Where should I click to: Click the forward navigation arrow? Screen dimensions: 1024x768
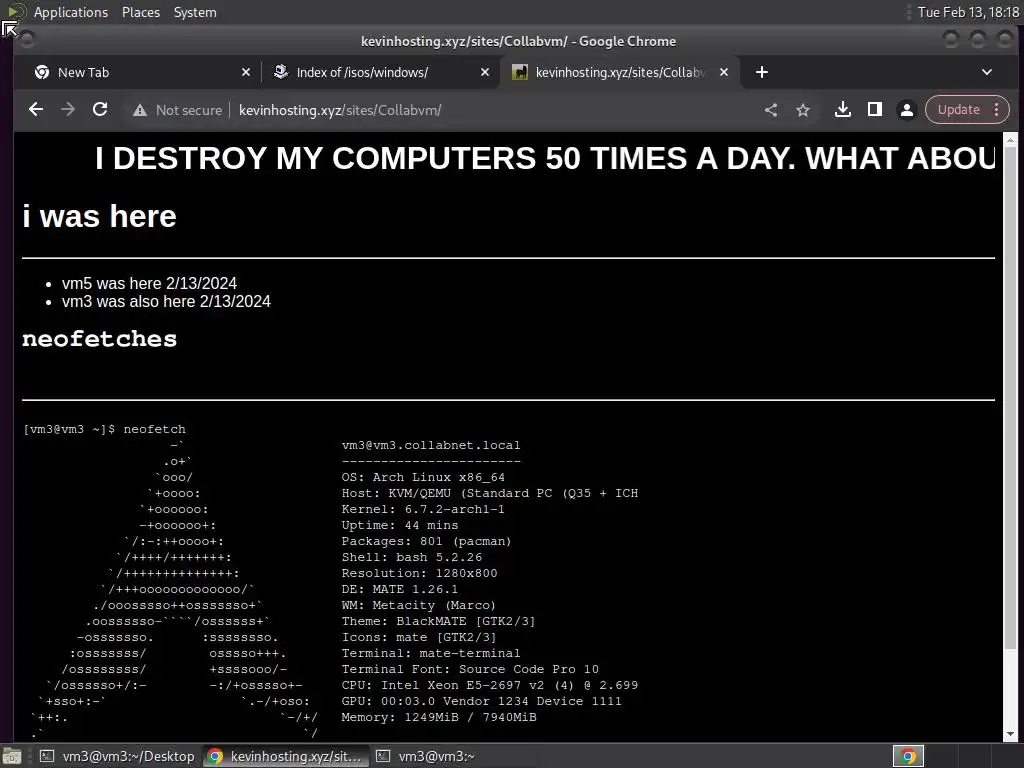click(68, 110)
